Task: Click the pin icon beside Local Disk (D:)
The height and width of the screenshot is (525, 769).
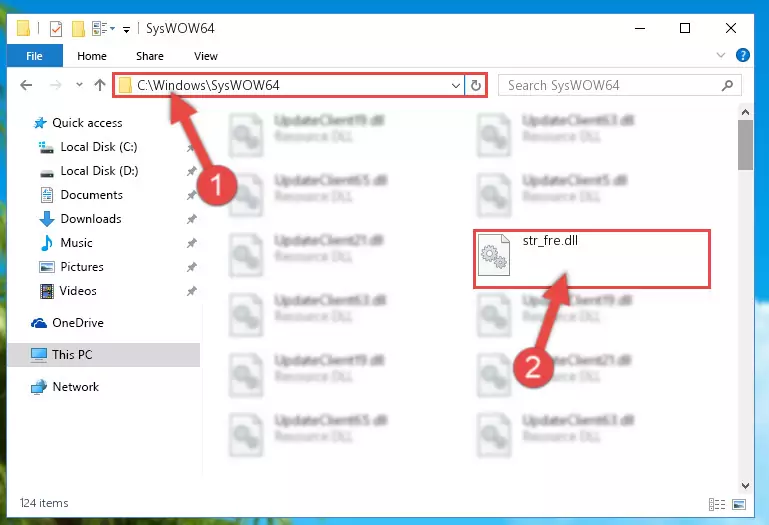Action: (191, 171)
